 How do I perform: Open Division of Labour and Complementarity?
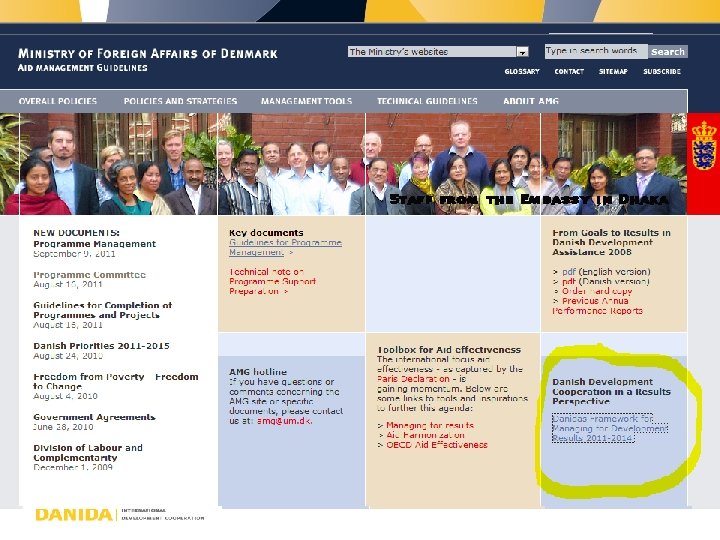(88, 452)
